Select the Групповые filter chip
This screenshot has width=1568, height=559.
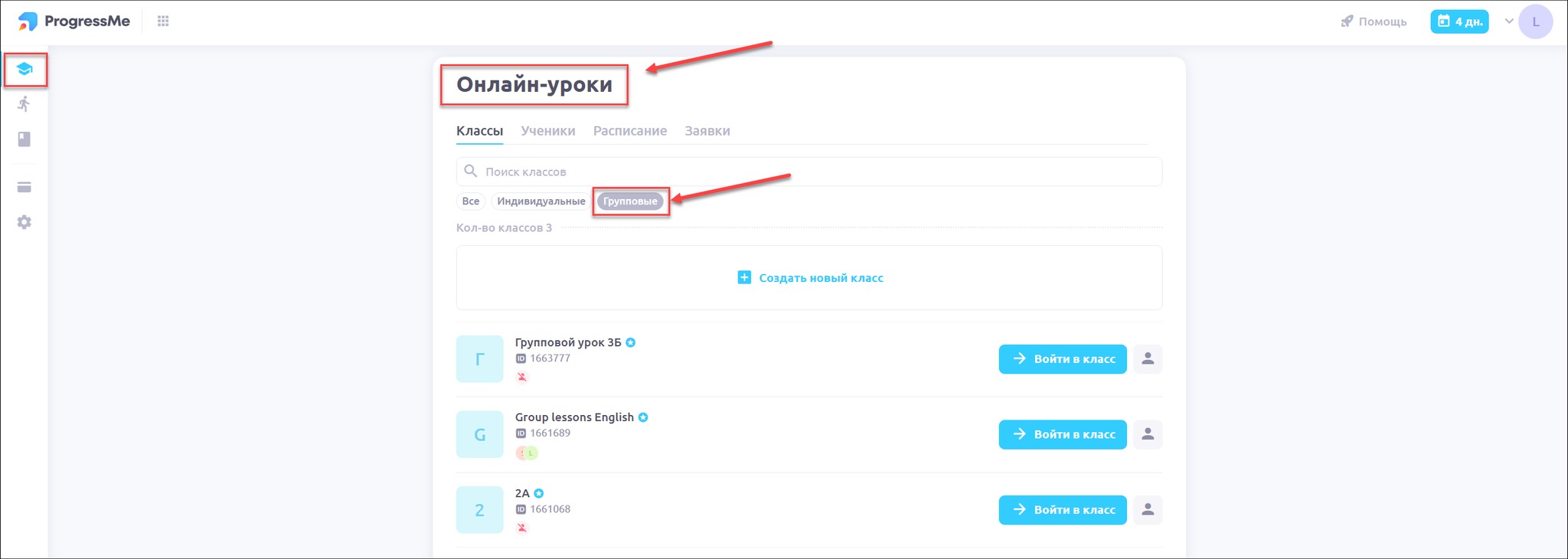(x=630, y=201)
